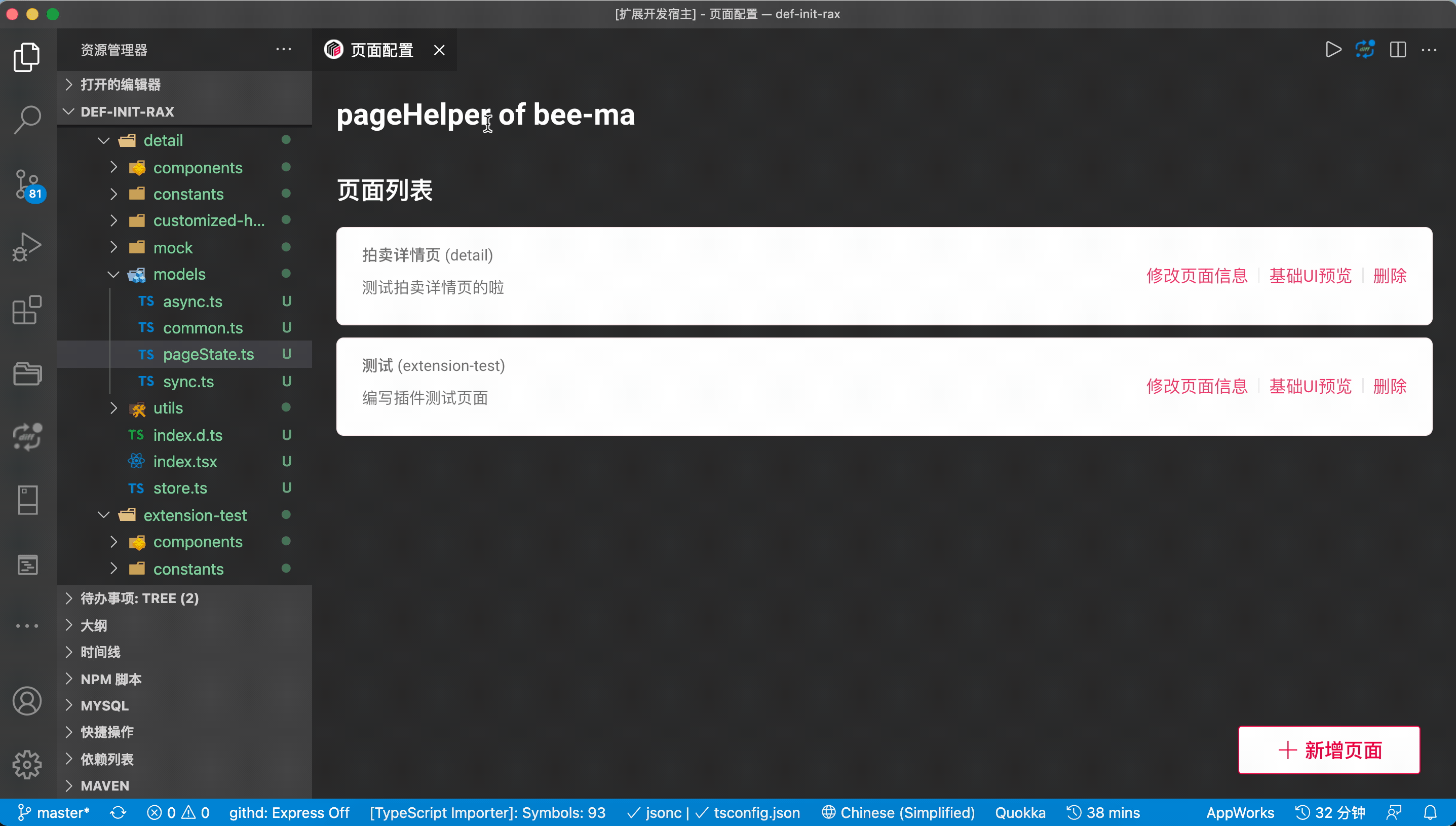This screenshot has height=826, width=1456.
Task: Click the split editor icon
Action: click(x=1398, y=50)
